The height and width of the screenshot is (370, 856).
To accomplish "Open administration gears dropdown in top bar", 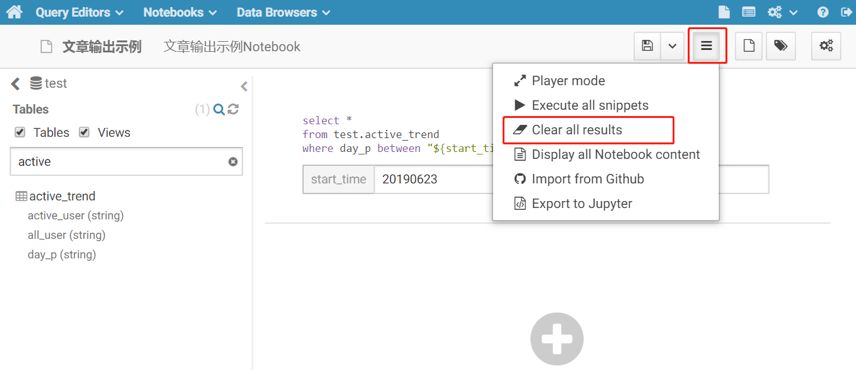I will click(783, 12).
